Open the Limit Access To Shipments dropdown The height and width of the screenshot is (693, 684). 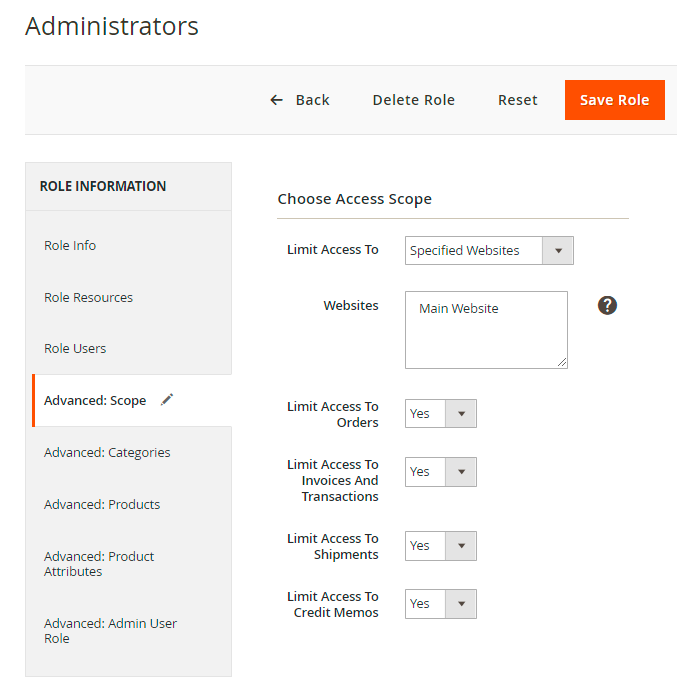click(441, 546)
